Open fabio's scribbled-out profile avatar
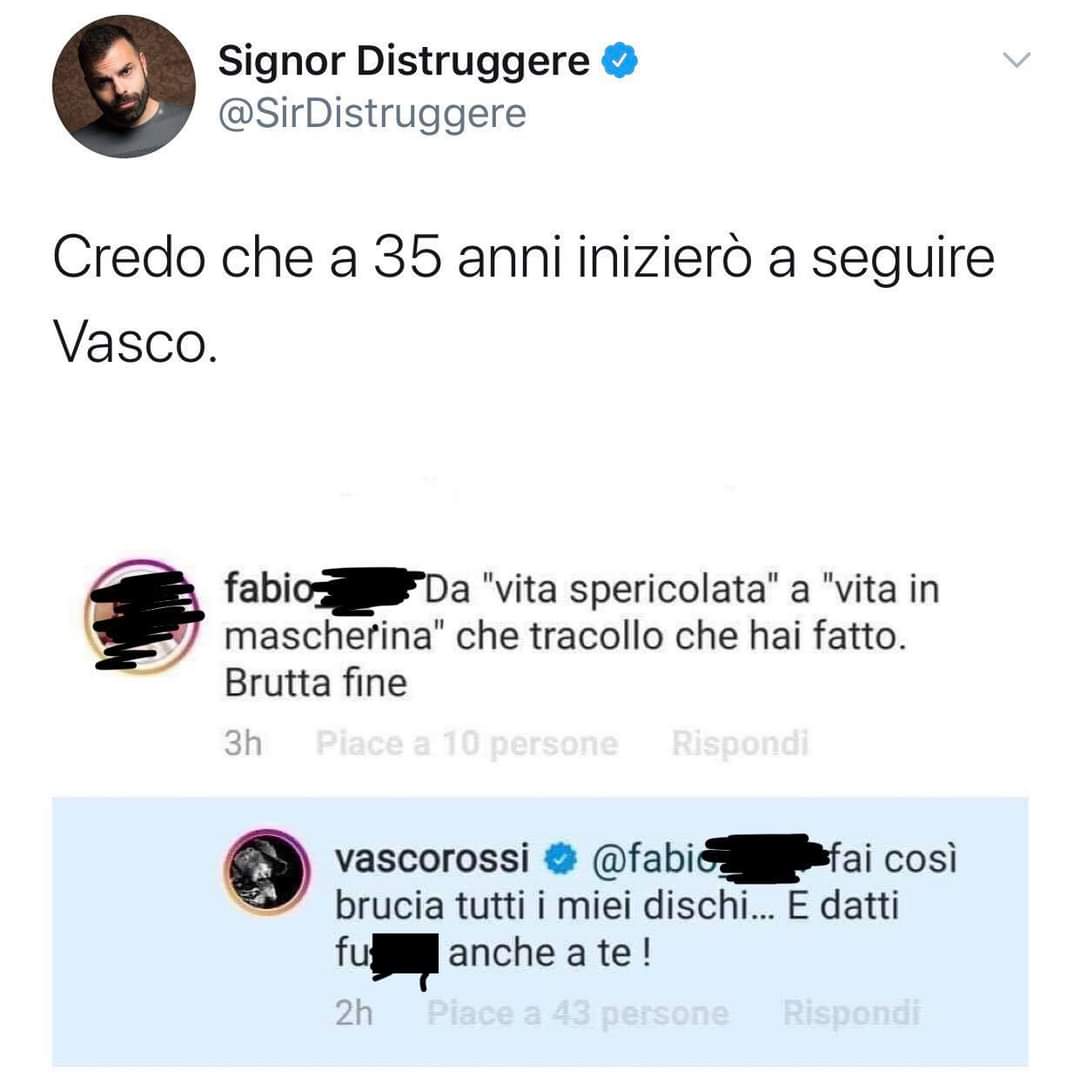 (143, 617)
